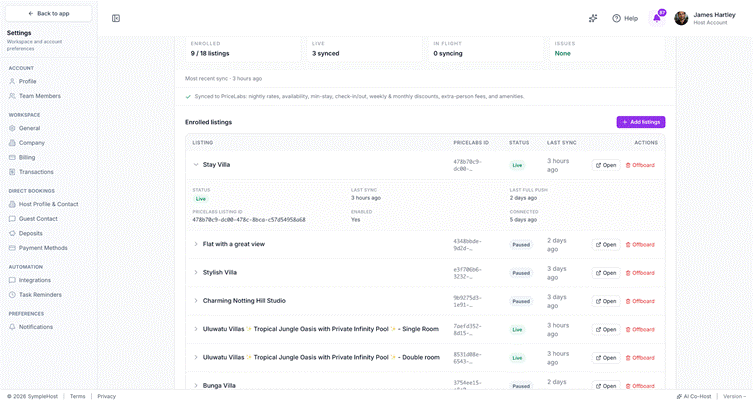
Task: Open notifications bell icon
Action: tap(656, 18)
